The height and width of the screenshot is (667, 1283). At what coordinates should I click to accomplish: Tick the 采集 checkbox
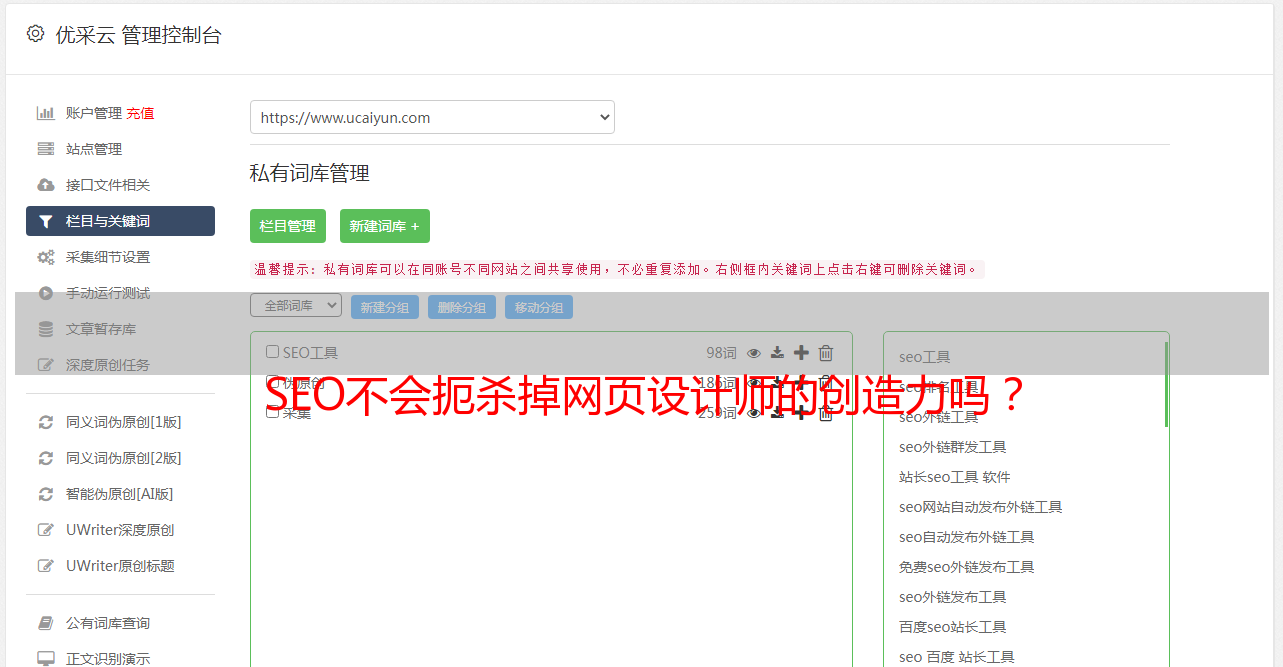pos(272,412)
